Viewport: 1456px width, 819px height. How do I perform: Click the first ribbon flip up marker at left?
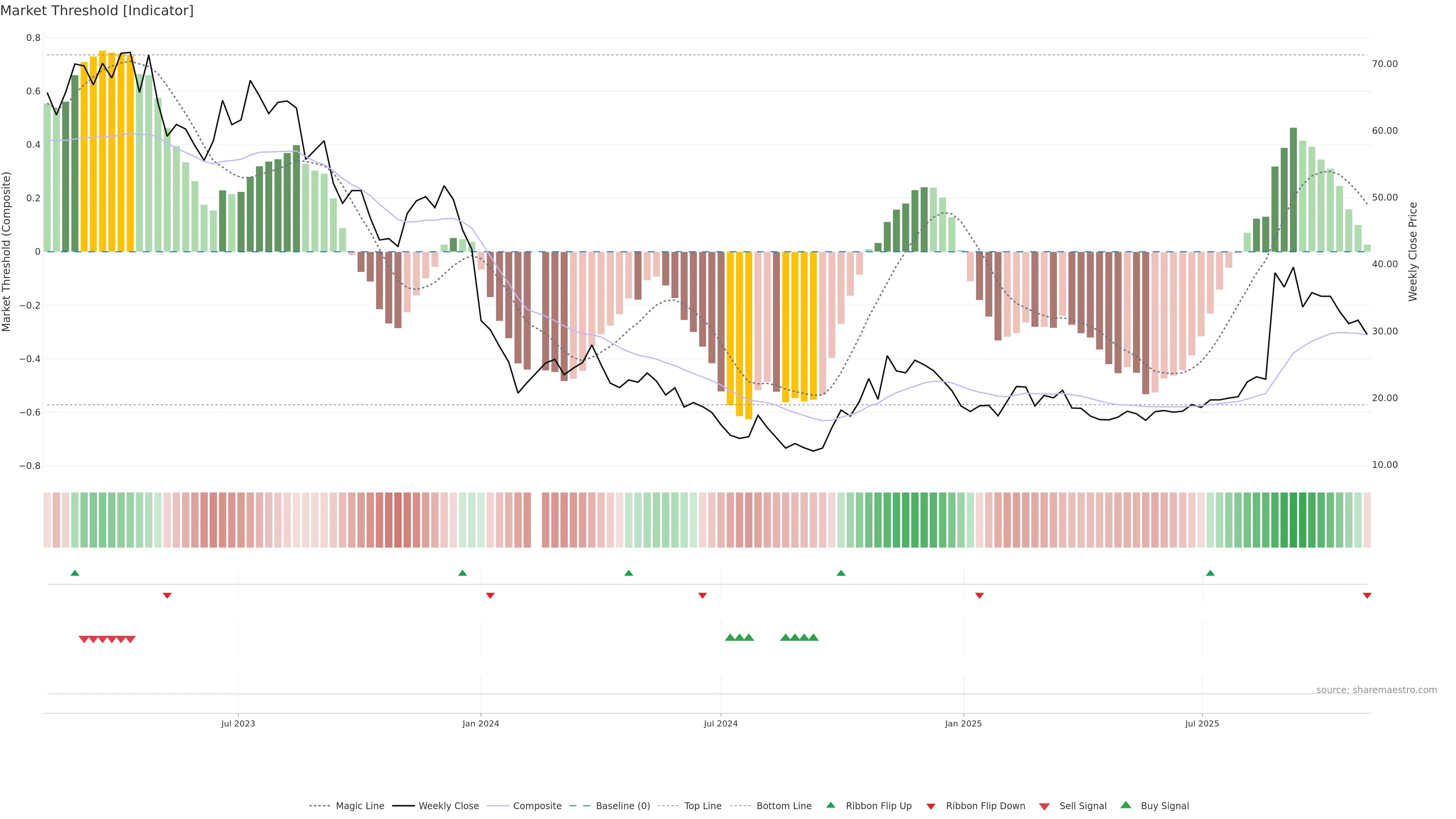click(x=75, y=573)
